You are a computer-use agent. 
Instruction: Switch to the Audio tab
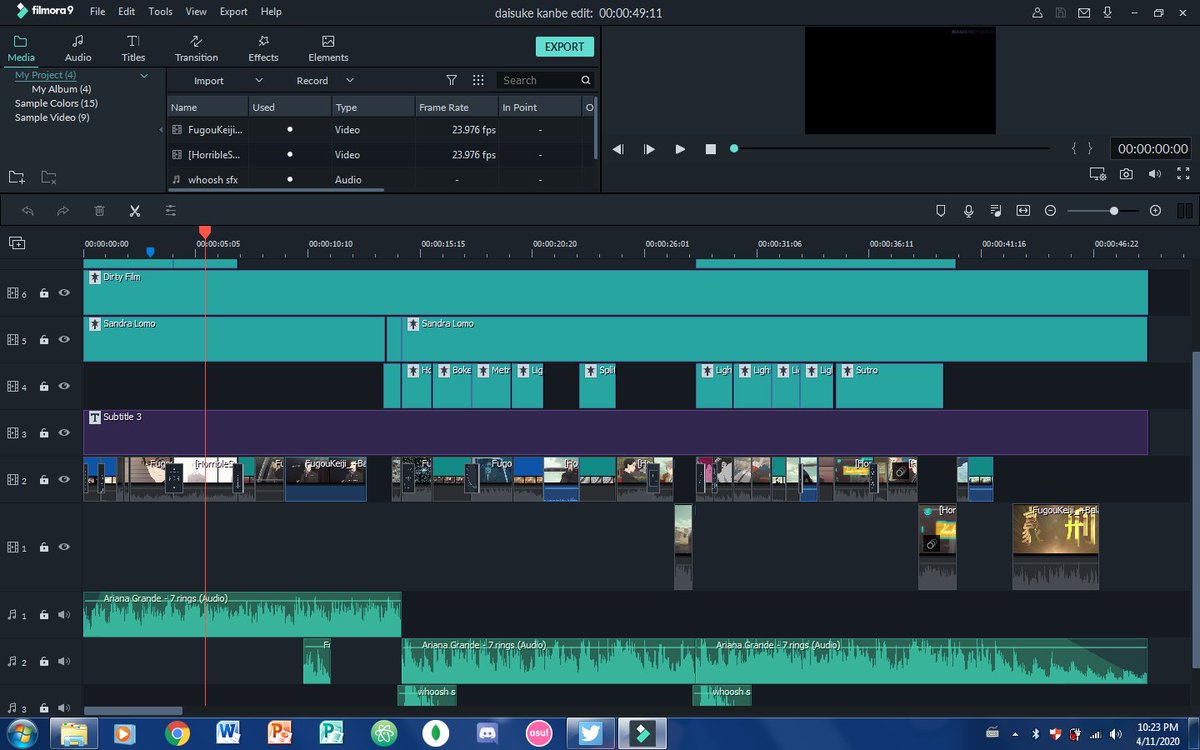(x=78, y=48)
